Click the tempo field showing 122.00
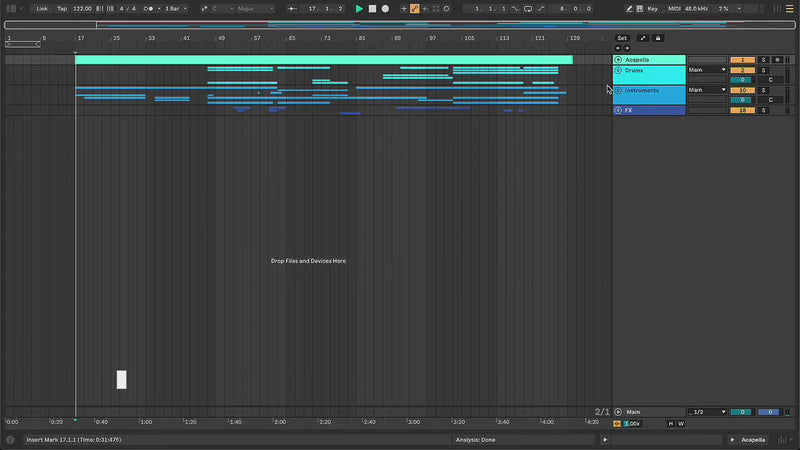 tap(83, 8)
